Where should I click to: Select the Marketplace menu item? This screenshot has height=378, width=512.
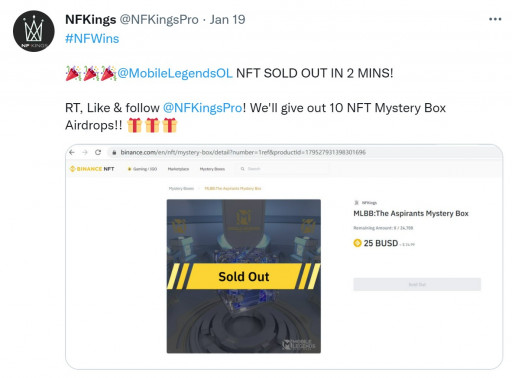click(x=178, y=169)
